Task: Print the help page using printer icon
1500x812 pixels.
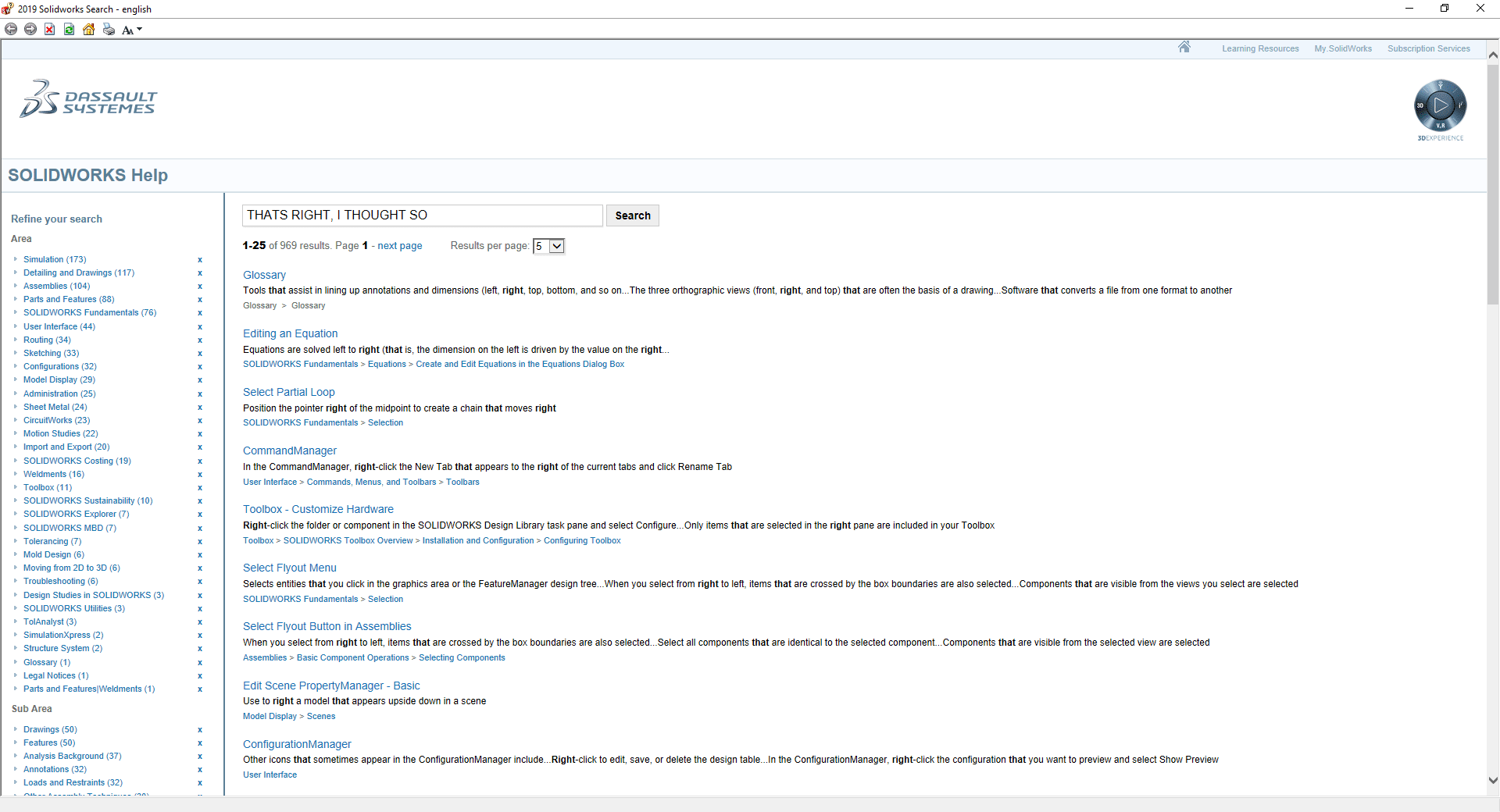Action: [x=109, y=30]
